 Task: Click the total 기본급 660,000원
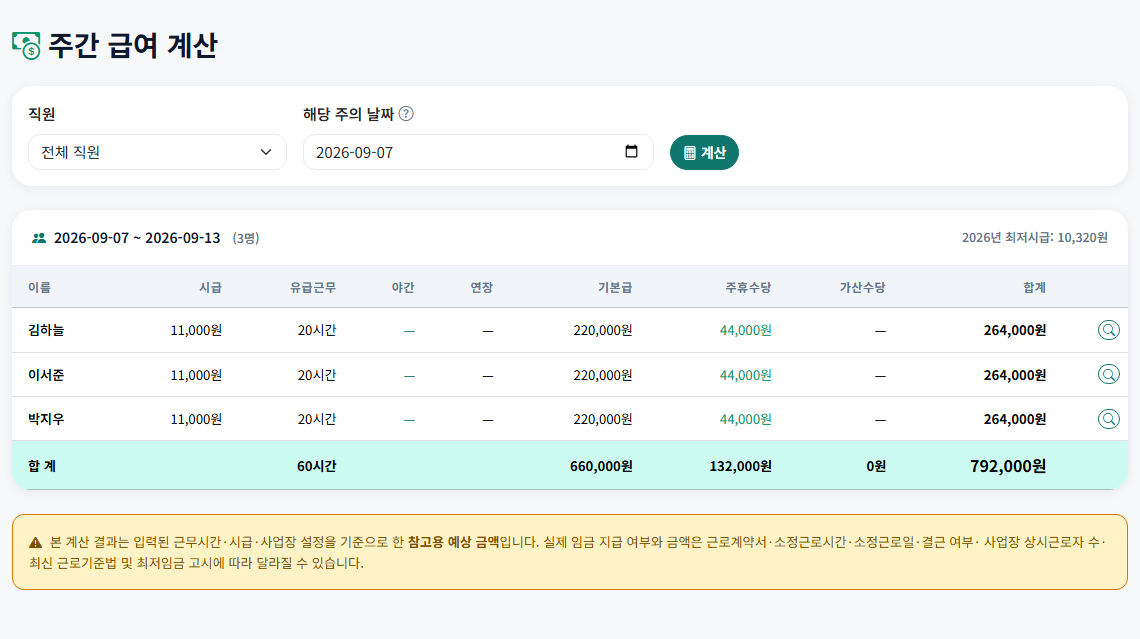tap(601, 466)
